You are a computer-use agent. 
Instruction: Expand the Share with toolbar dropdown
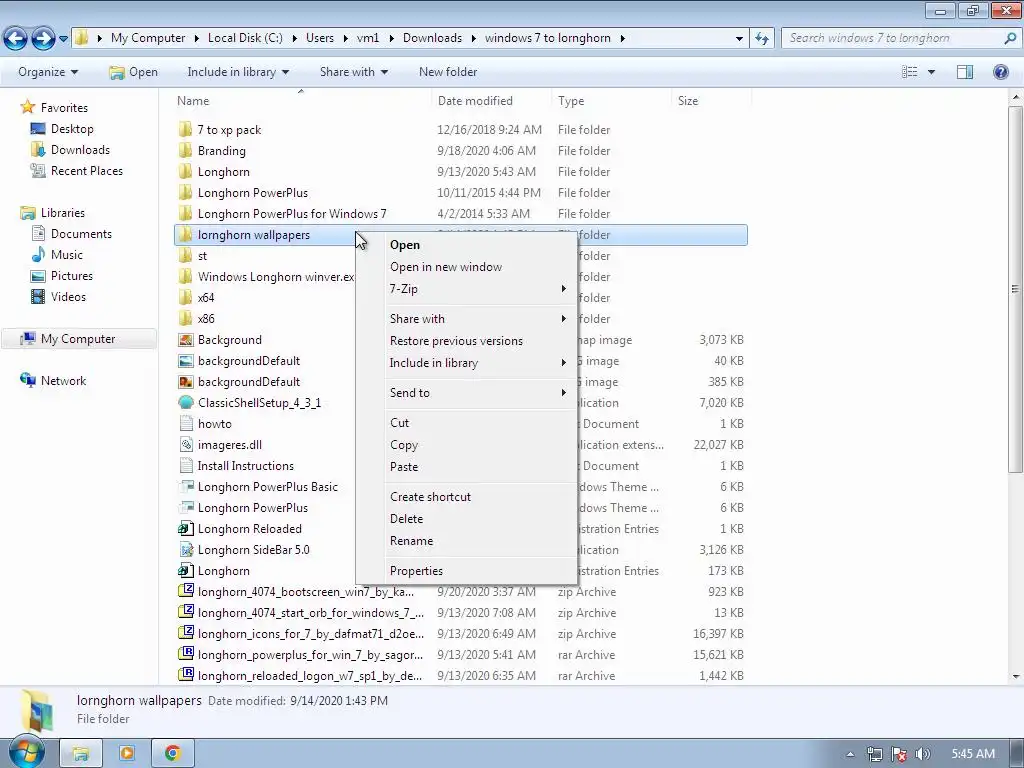353,72
